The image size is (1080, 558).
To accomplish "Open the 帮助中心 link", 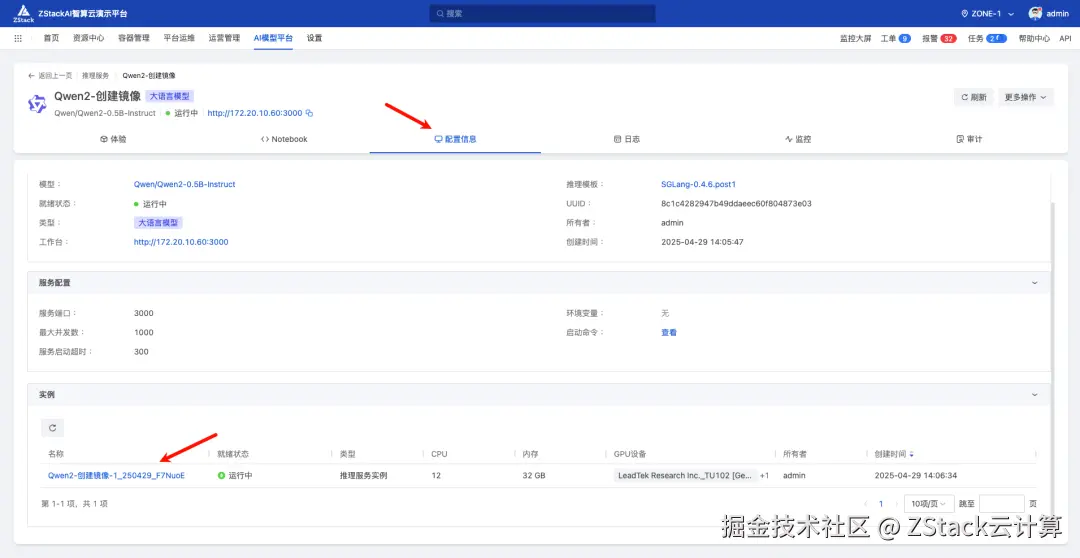I will [x=1034, y=39].
